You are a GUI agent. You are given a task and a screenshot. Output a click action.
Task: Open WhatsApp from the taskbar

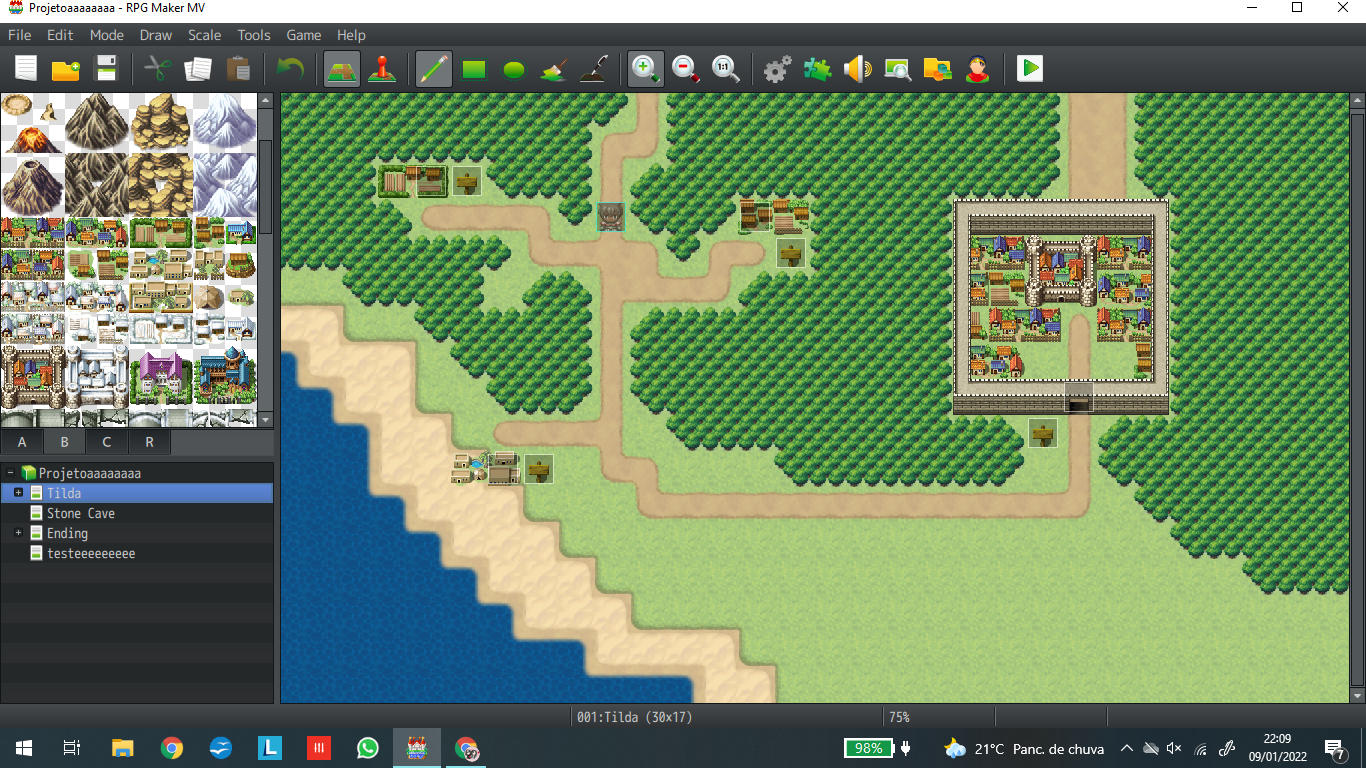368,748
